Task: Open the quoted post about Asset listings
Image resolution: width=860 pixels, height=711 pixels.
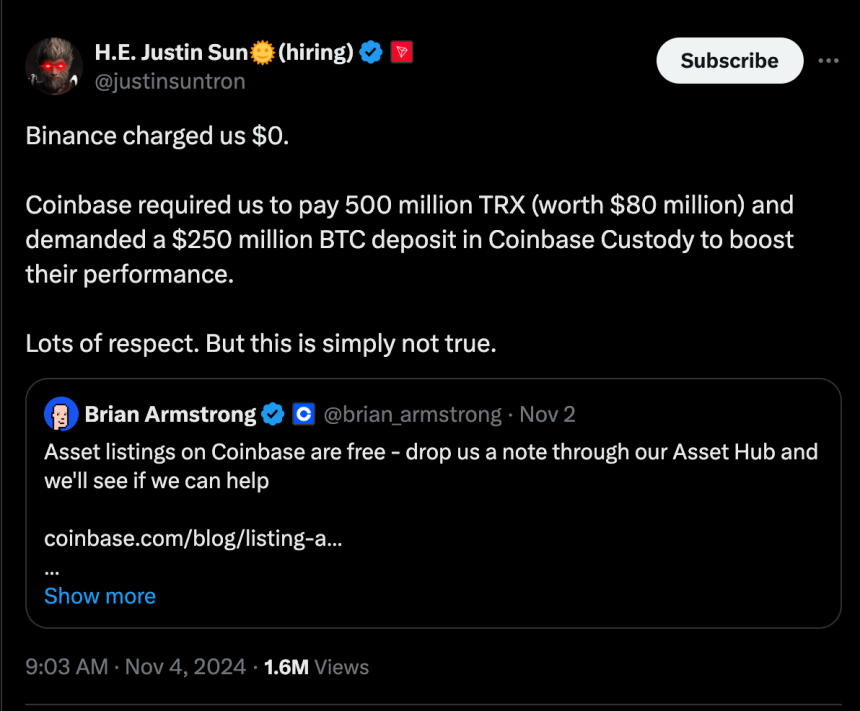Action: click(x=430, y=466)
